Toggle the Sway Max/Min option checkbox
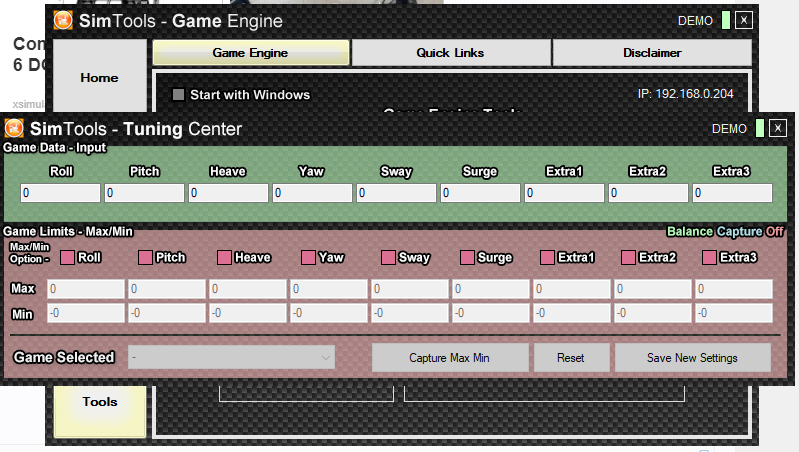799x452 pixels. 388,257
